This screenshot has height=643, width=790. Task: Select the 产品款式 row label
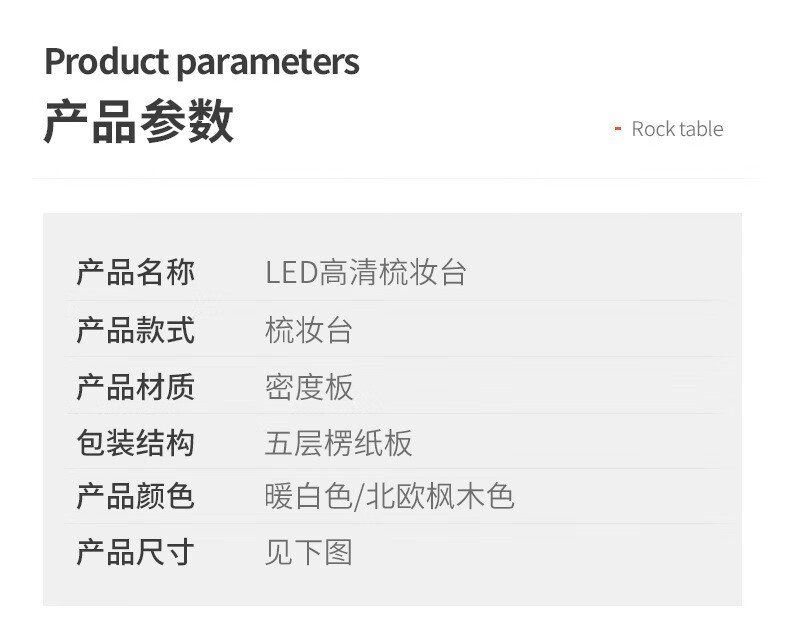click(x=136, y=330)
